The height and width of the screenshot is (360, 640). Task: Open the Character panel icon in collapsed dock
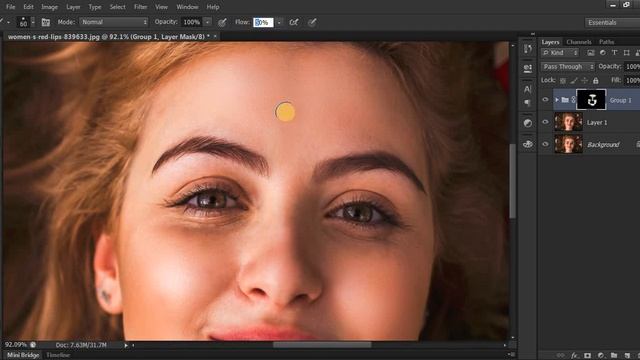528,89
